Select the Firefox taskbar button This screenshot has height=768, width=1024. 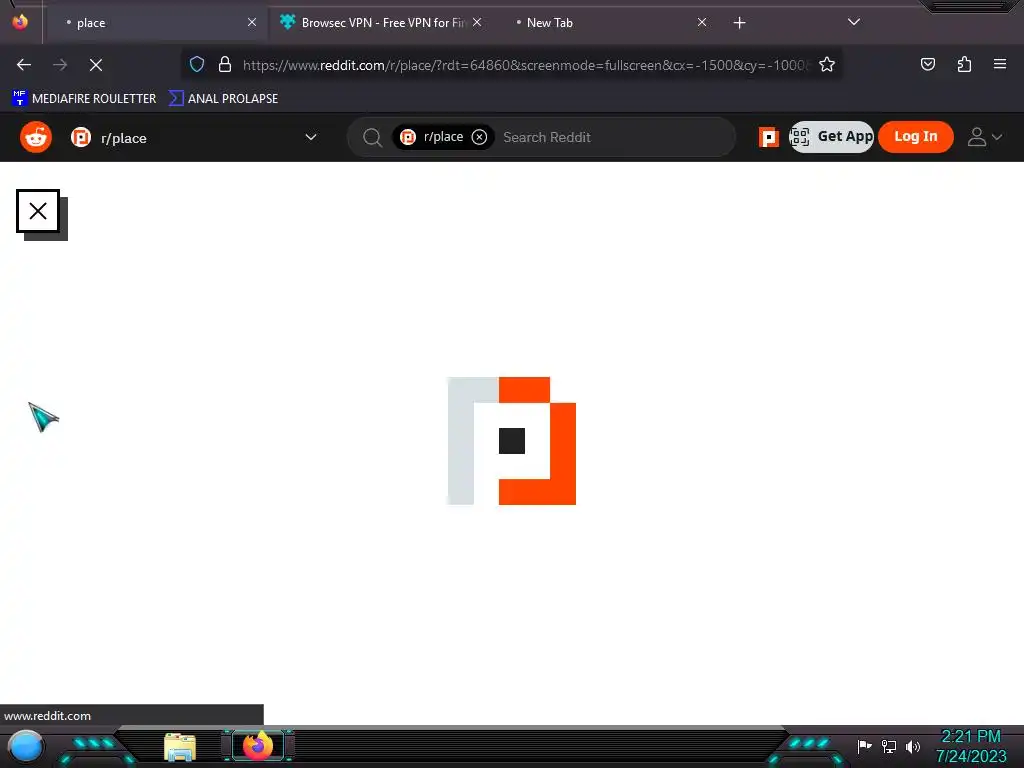[x=258, y=746]
